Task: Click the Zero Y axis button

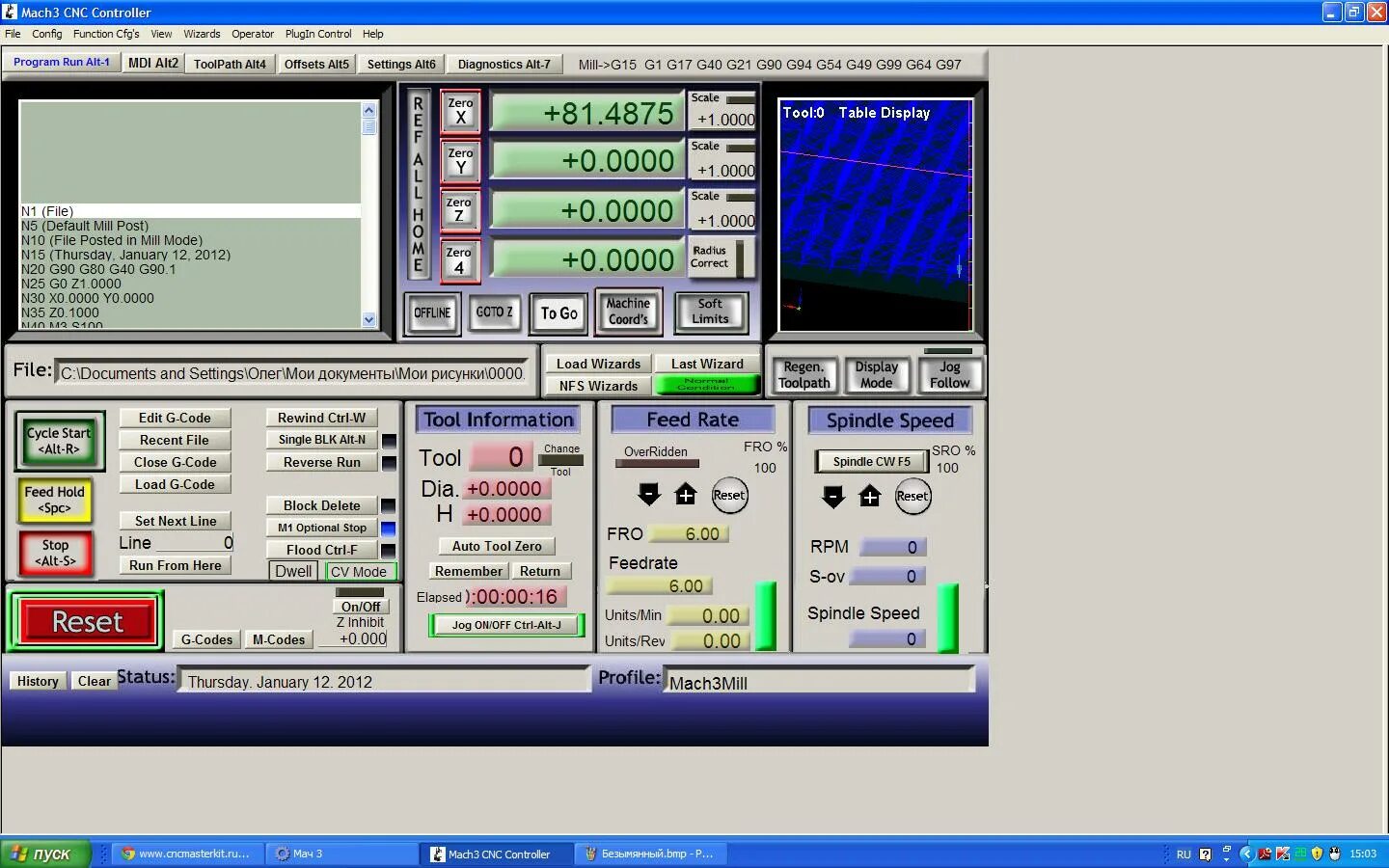Action: (460, 161)
